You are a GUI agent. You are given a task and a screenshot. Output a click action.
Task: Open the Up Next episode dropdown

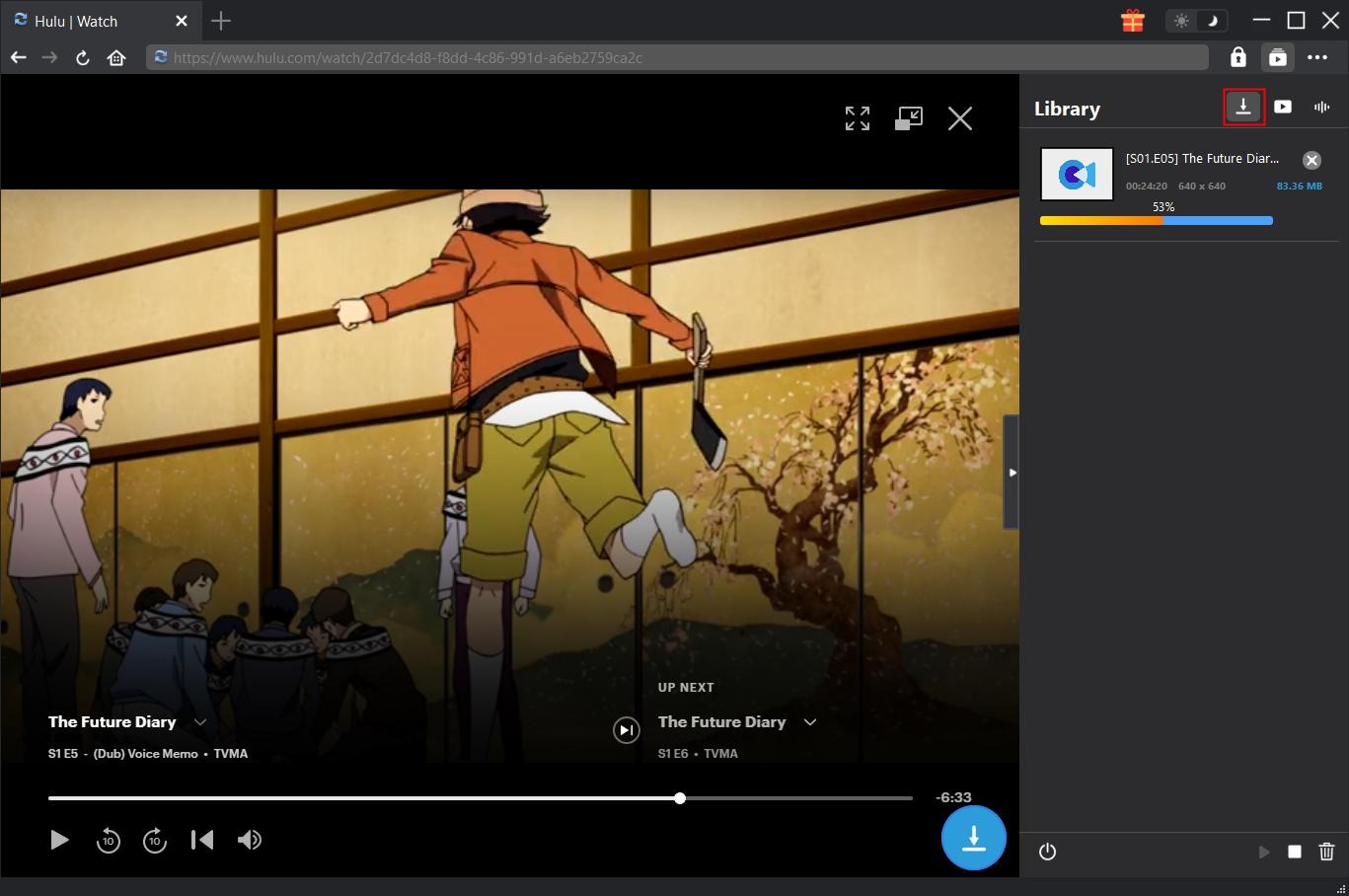pyautogui.click(x=809, y=722)
